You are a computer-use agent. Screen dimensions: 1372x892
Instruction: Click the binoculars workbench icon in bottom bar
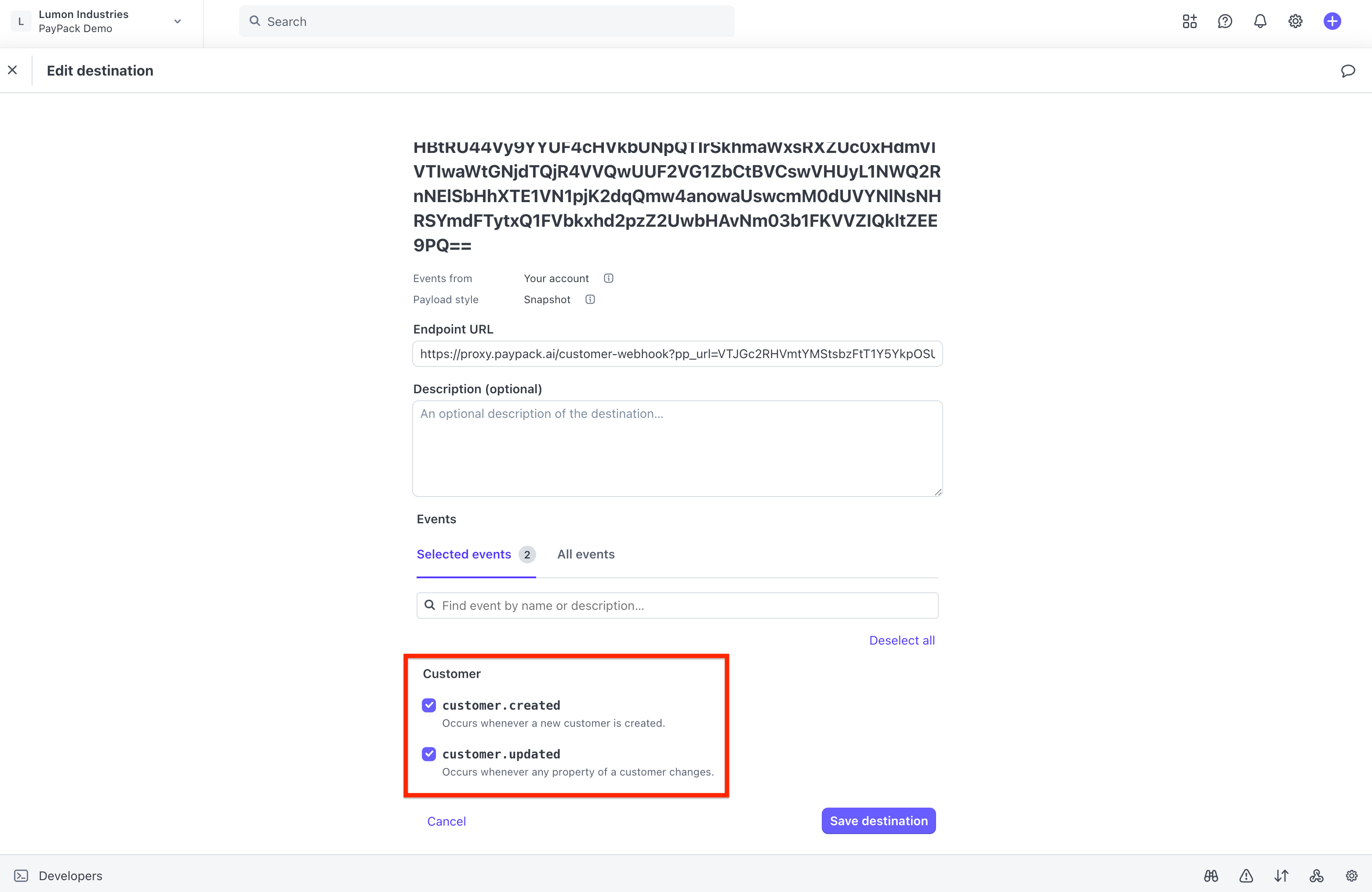coord(1211,875)
